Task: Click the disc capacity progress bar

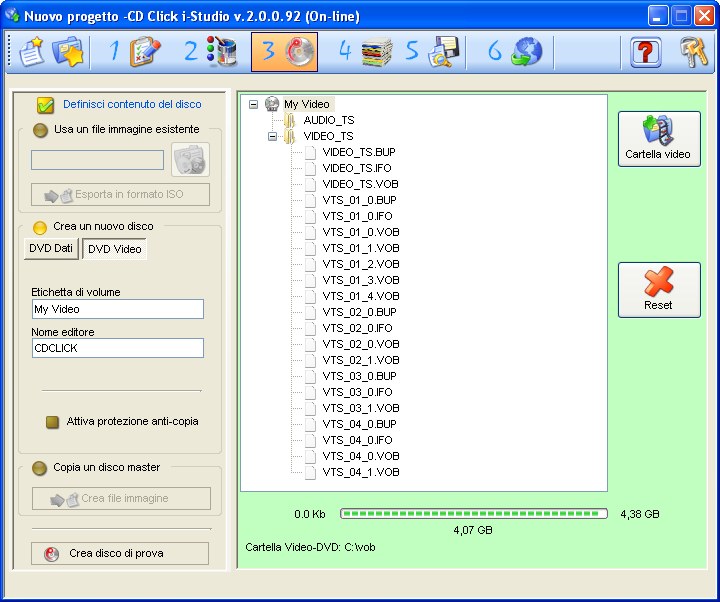Action: 473,514
